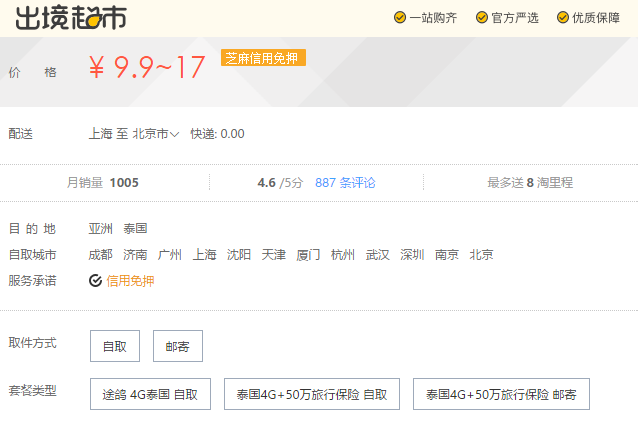
Task: Click the 配送 row label
Action: [x=20, y=134]
